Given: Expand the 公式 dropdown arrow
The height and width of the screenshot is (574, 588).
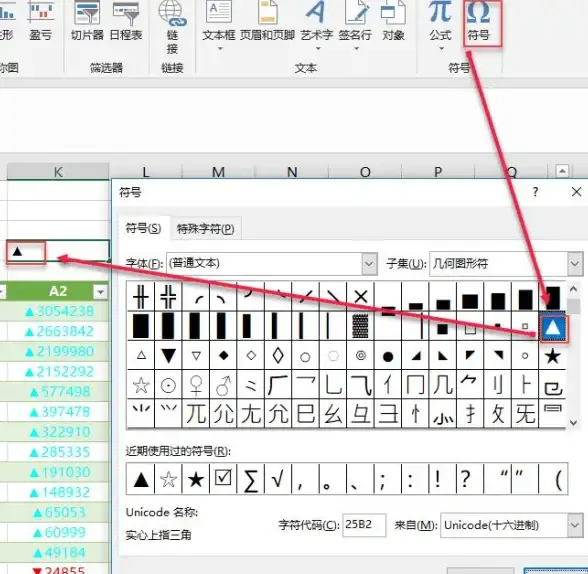Looking at the screenshot, I should (x=441, y=48).
